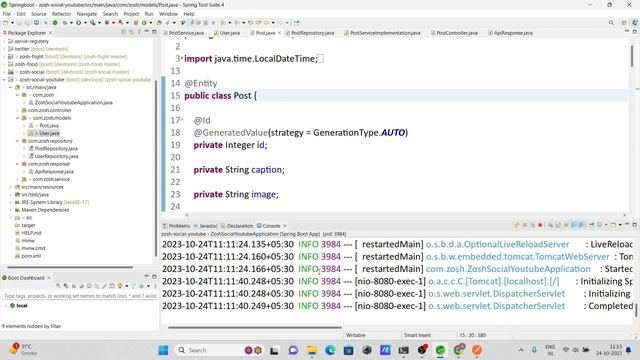The image size is (640, 360).
Task: Maximize the Console panel
Action: [635, 225]
